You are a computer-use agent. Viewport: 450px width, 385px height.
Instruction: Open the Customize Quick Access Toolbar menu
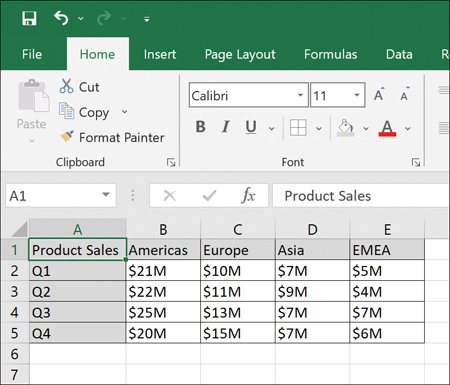point(147,19)
